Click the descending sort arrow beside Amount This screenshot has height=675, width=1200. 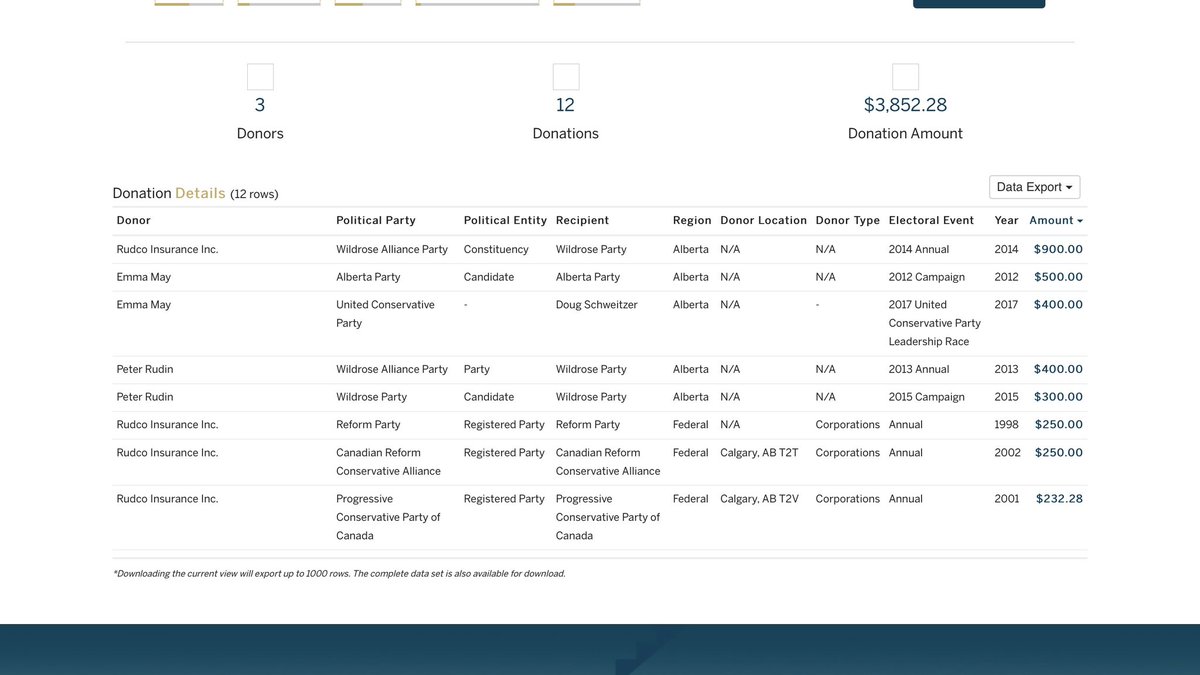[x=1081, y=218]
